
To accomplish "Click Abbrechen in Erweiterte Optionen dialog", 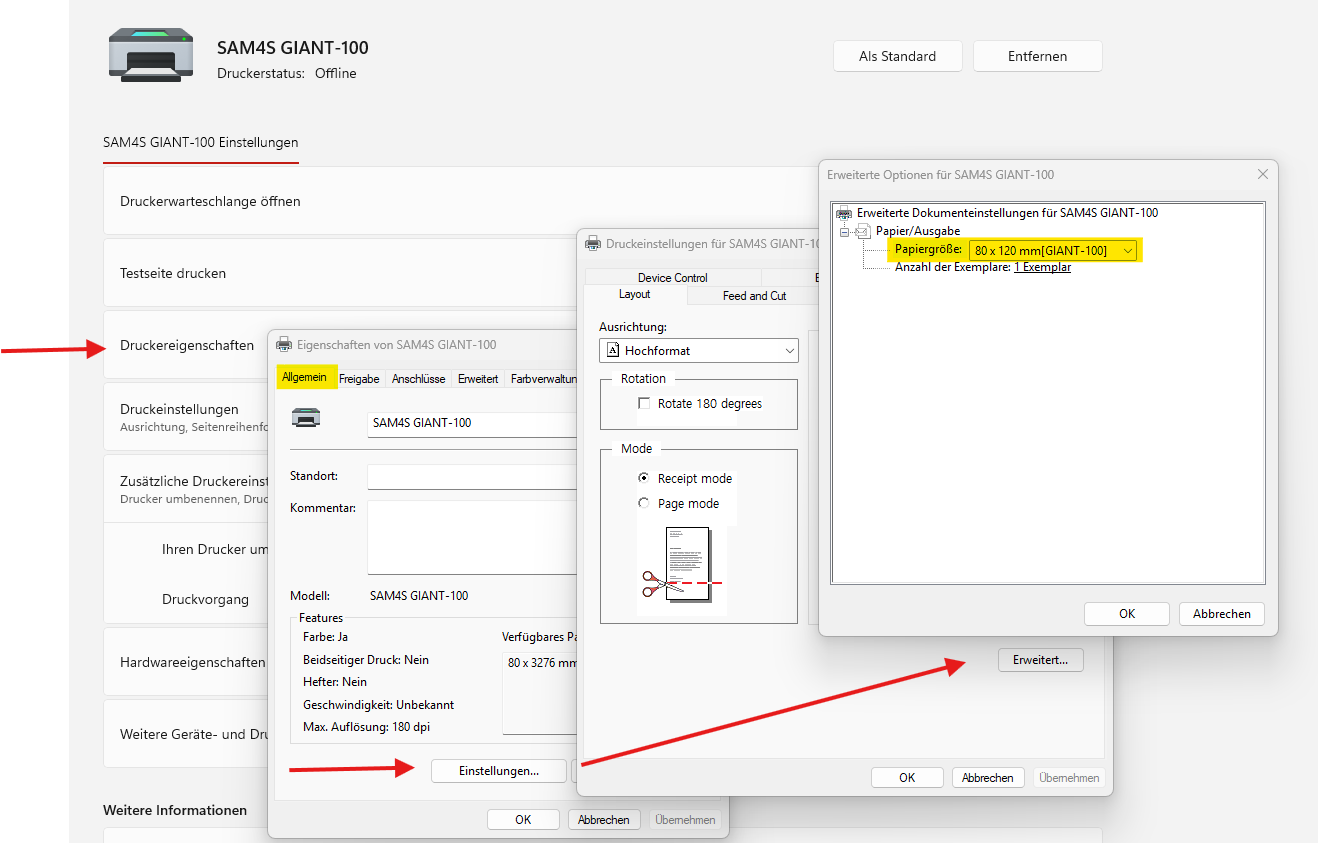I will pos(1222,614).
